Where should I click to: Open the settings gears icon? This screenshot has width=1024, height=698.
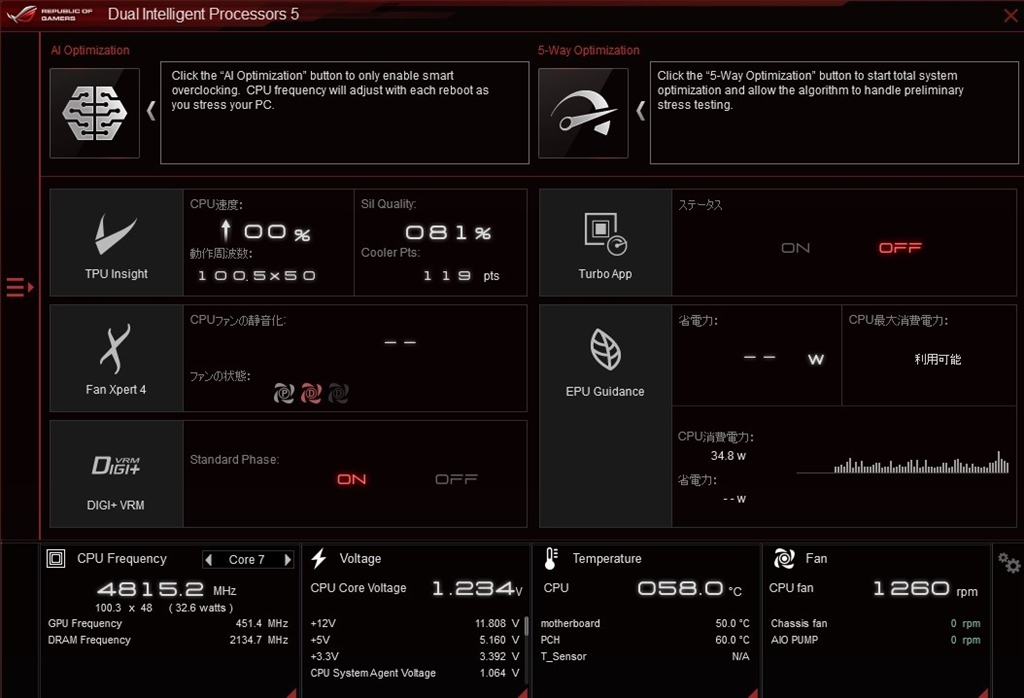(x=1009, y=563)
